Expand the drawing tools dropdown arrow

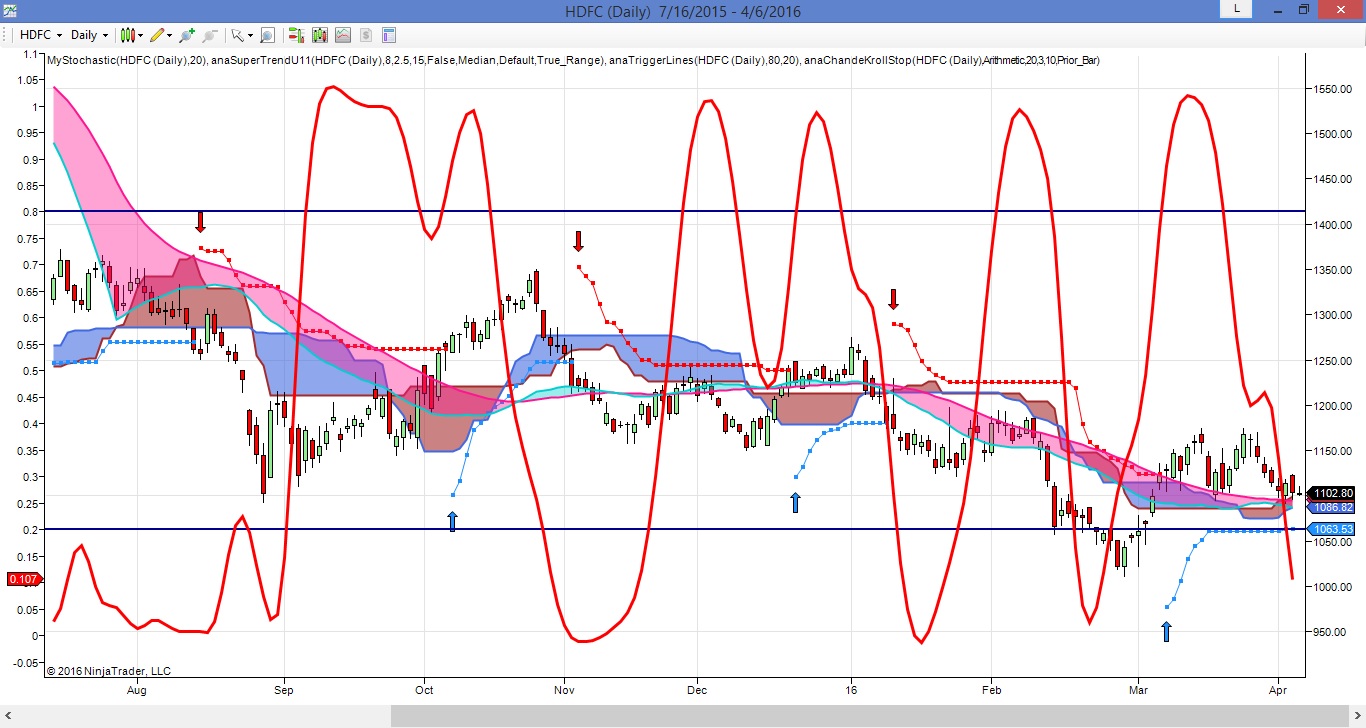(170, 35)
